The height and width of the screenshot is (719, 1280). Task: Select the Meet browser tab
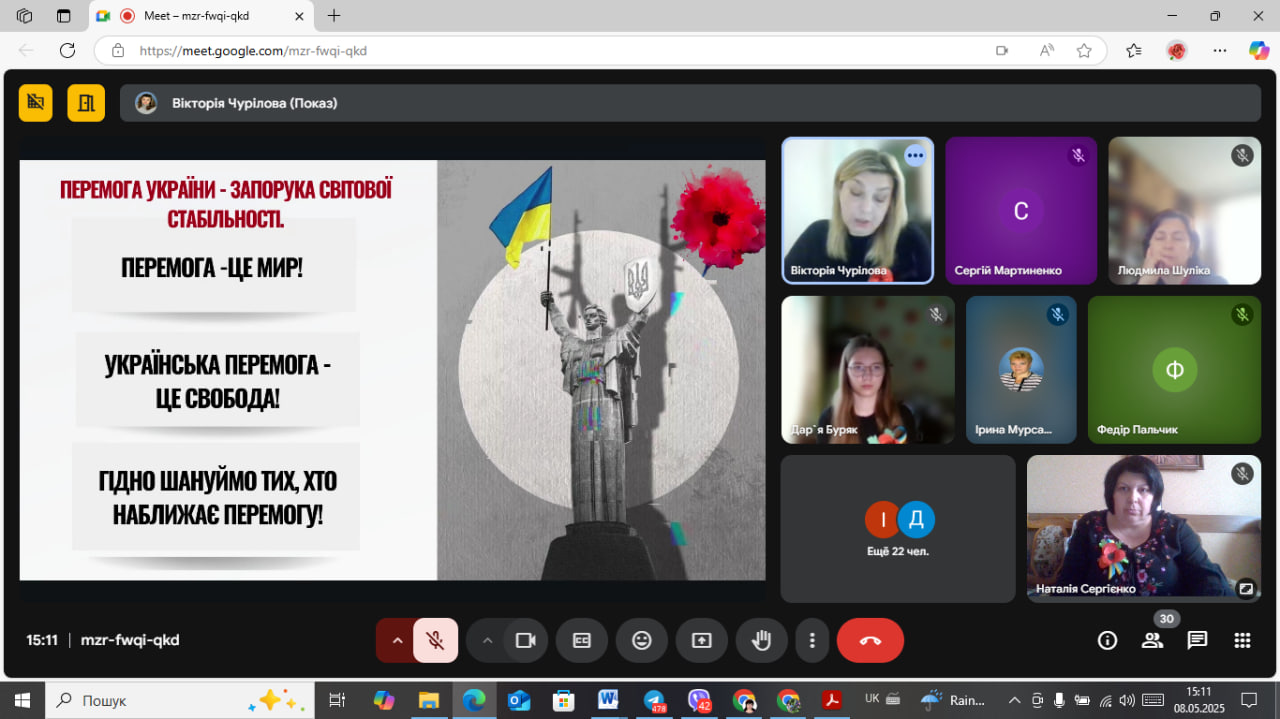tap(200, 16)
